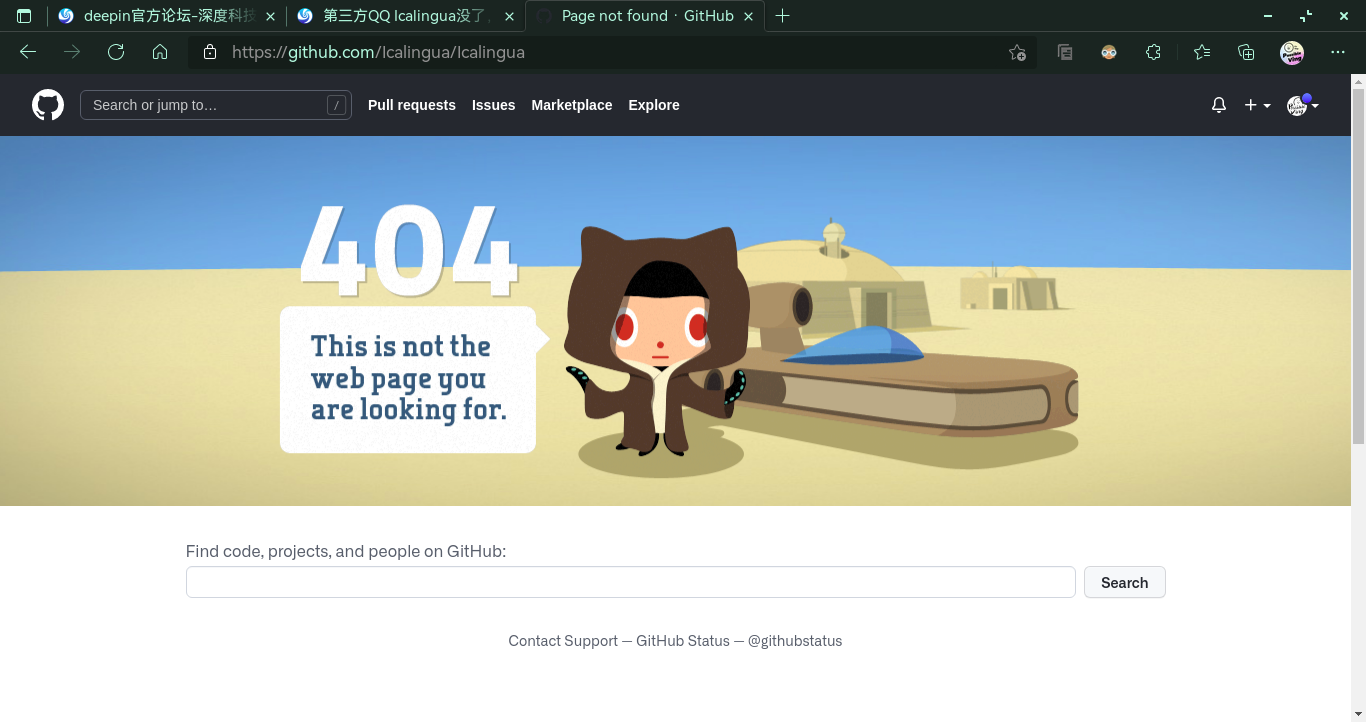Image resolution: width=1366 pixels, height=722 pixels.
Task: Open the GitHub Status link
Action: [683, 641]
